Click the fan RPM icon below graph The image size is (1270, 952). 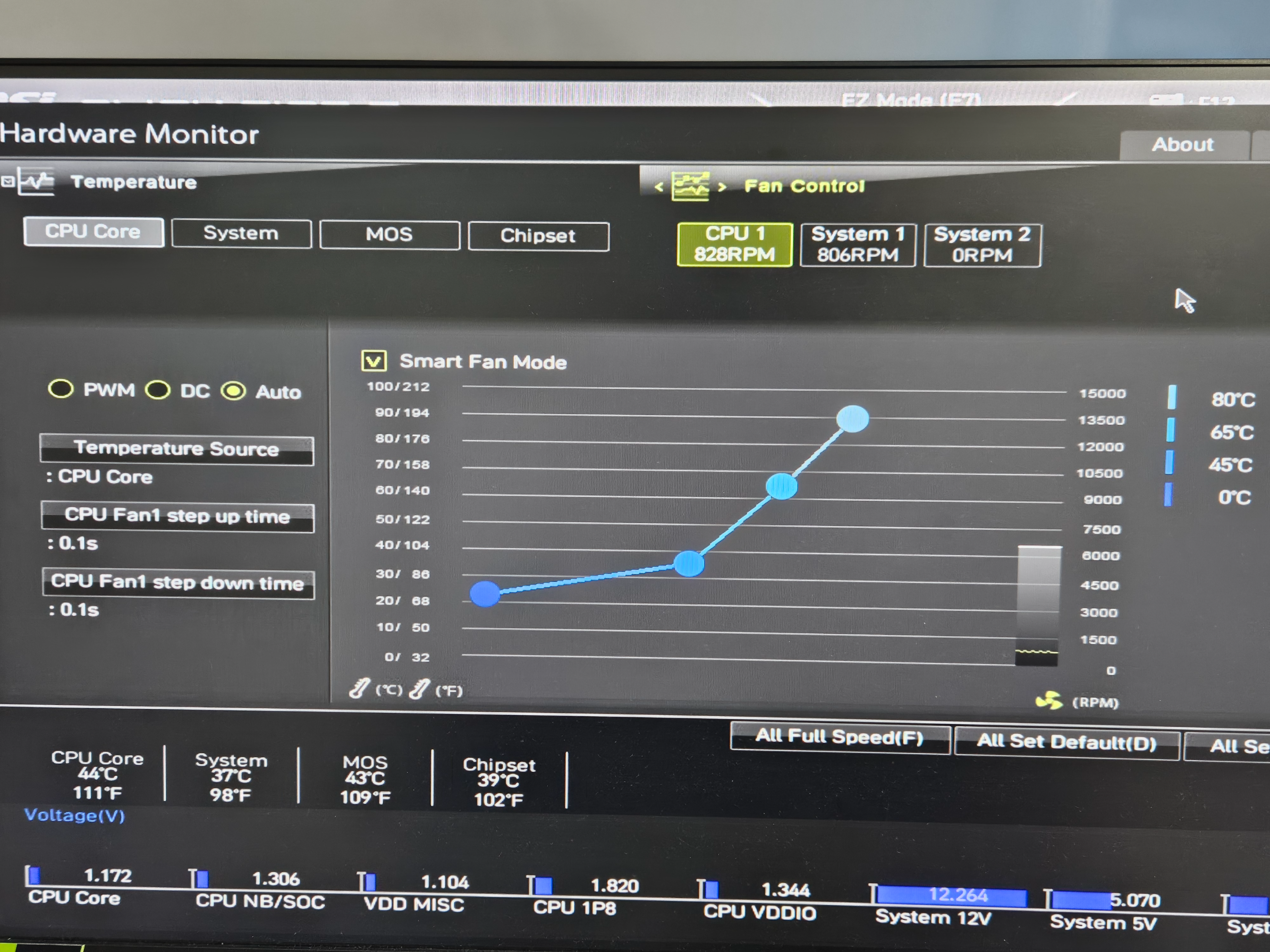pos(1049,701)
